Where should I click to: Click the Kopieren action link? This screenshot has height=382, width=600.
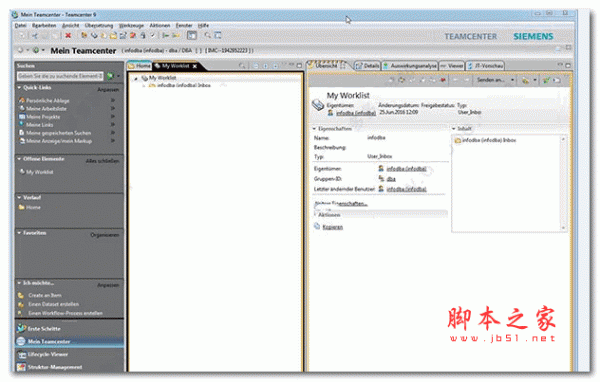tap(333, 227)
